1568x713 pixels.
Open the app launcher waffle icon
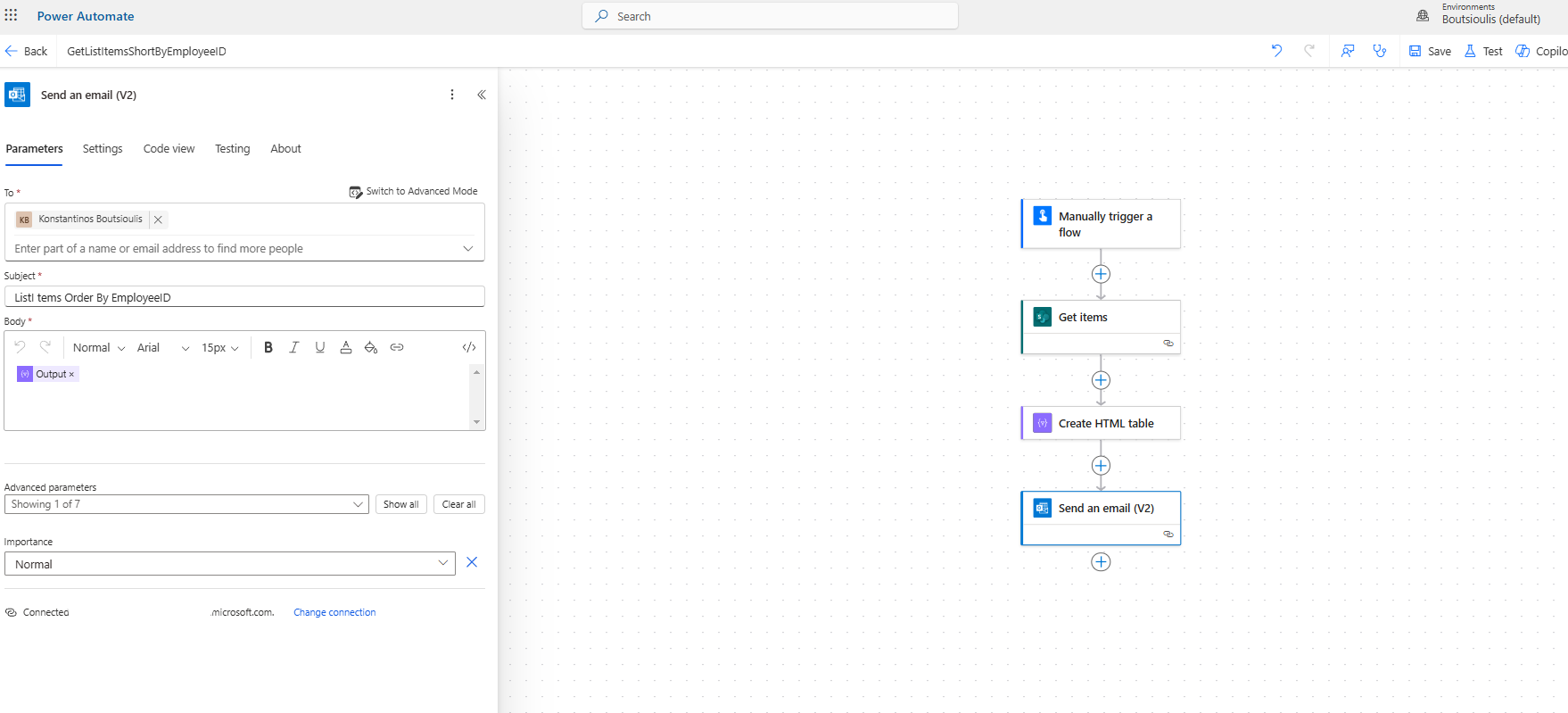(12, 15)
